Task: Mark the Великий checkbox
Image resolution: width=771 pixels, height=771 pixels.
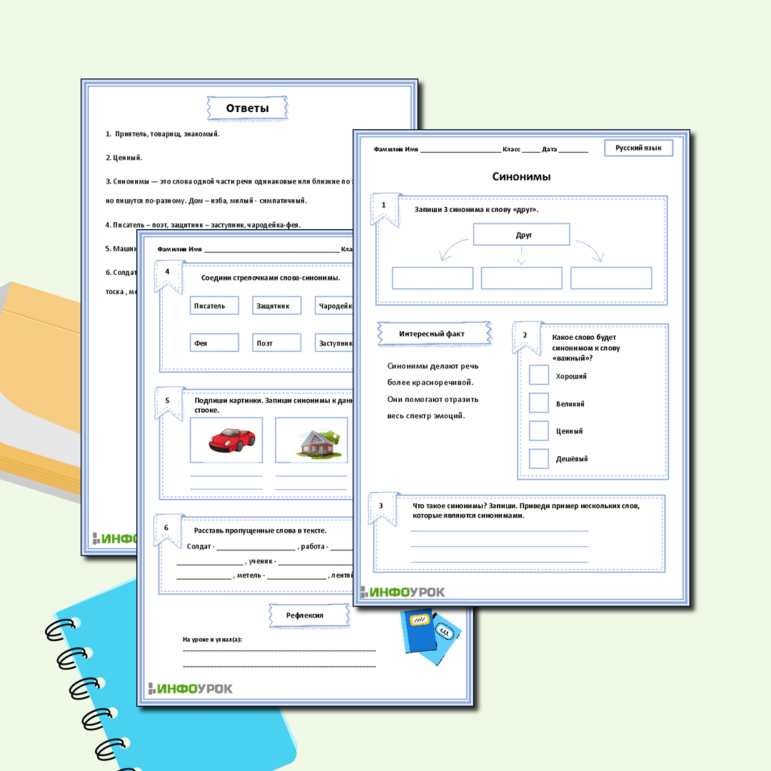Action: pyautogui.click(x=539, y=403)
